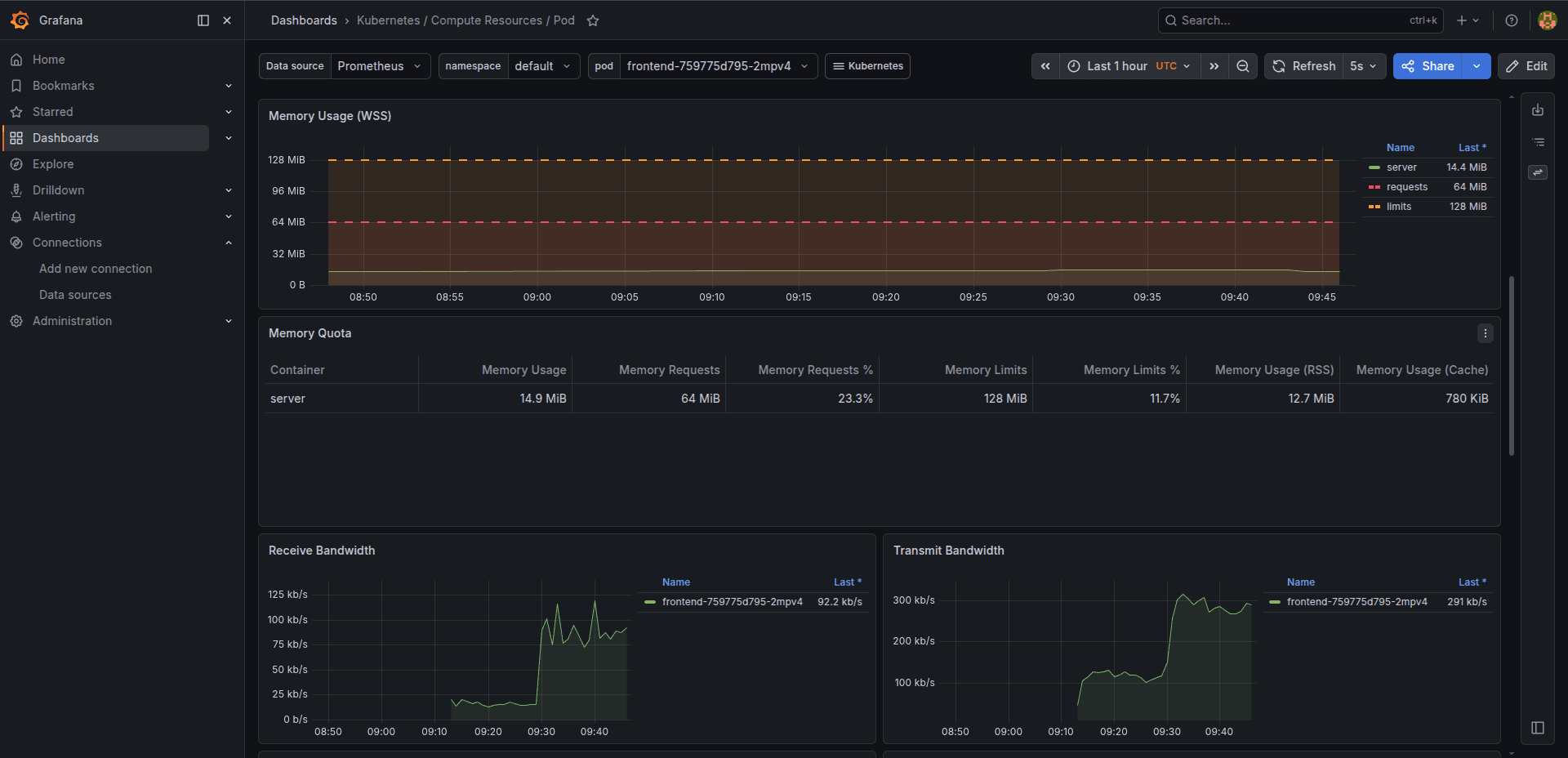Open the Kubernetes dashboard links menu
Screen dimensions: 1568x758
tap(867, 66)
